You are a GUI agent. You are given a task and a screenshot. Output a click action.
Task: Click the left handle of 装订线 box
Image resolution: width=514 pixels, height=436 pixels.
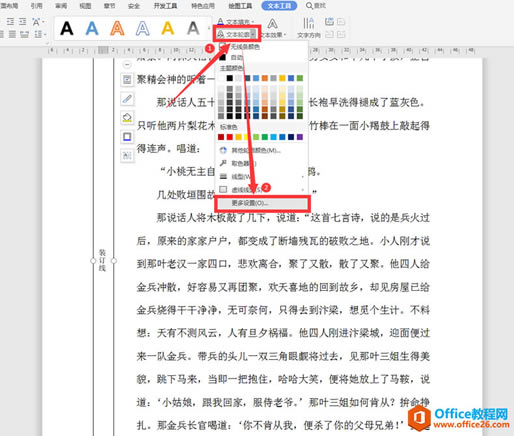pyautogui.click(x=93, y=261)
